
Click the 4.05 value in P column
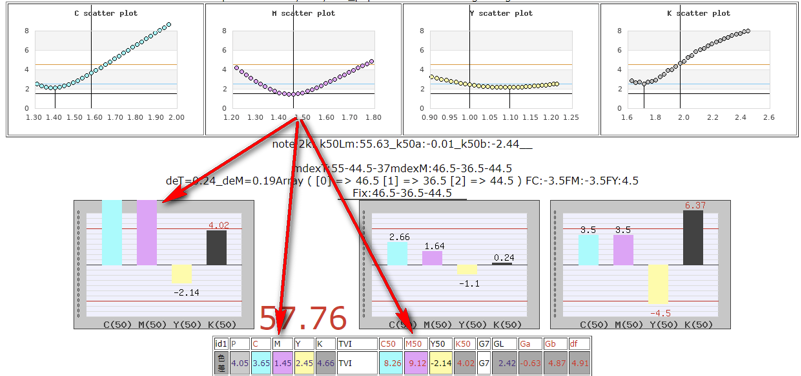click(240, 364)
